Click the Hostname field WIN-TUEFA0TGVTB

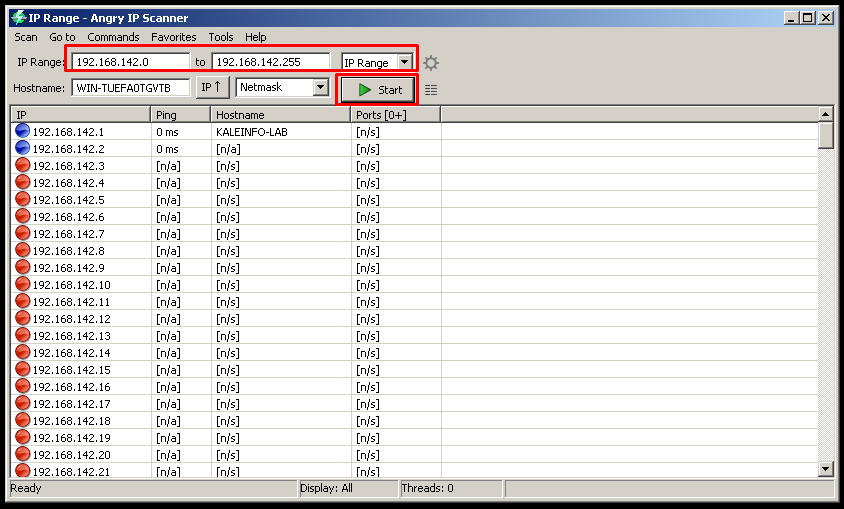pyautogui.click(x=131, y=88)
